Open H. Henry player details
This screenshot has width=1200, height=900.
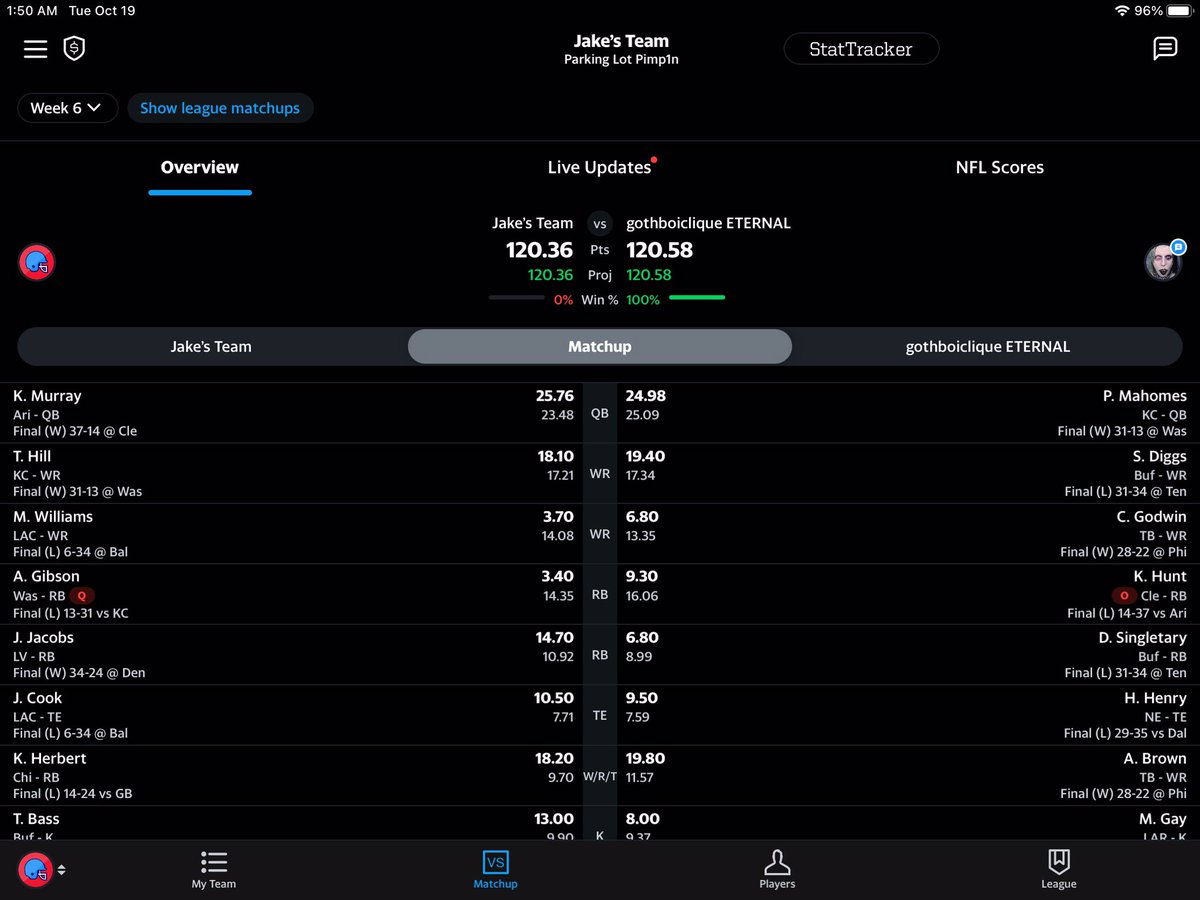coord(1156,698)
